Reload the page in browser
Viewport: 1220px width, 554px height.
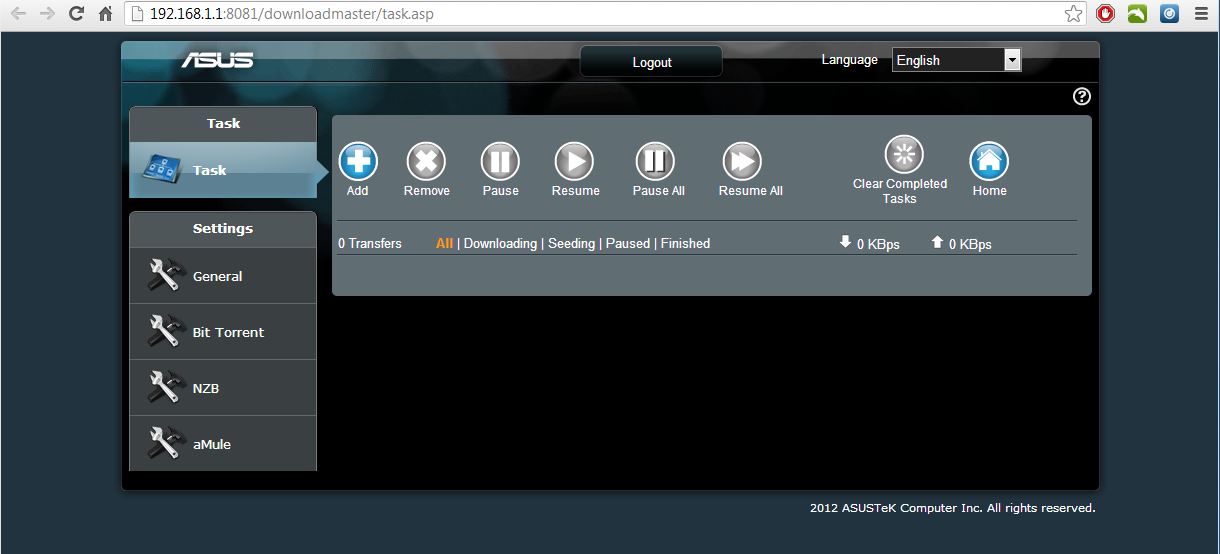76,14
